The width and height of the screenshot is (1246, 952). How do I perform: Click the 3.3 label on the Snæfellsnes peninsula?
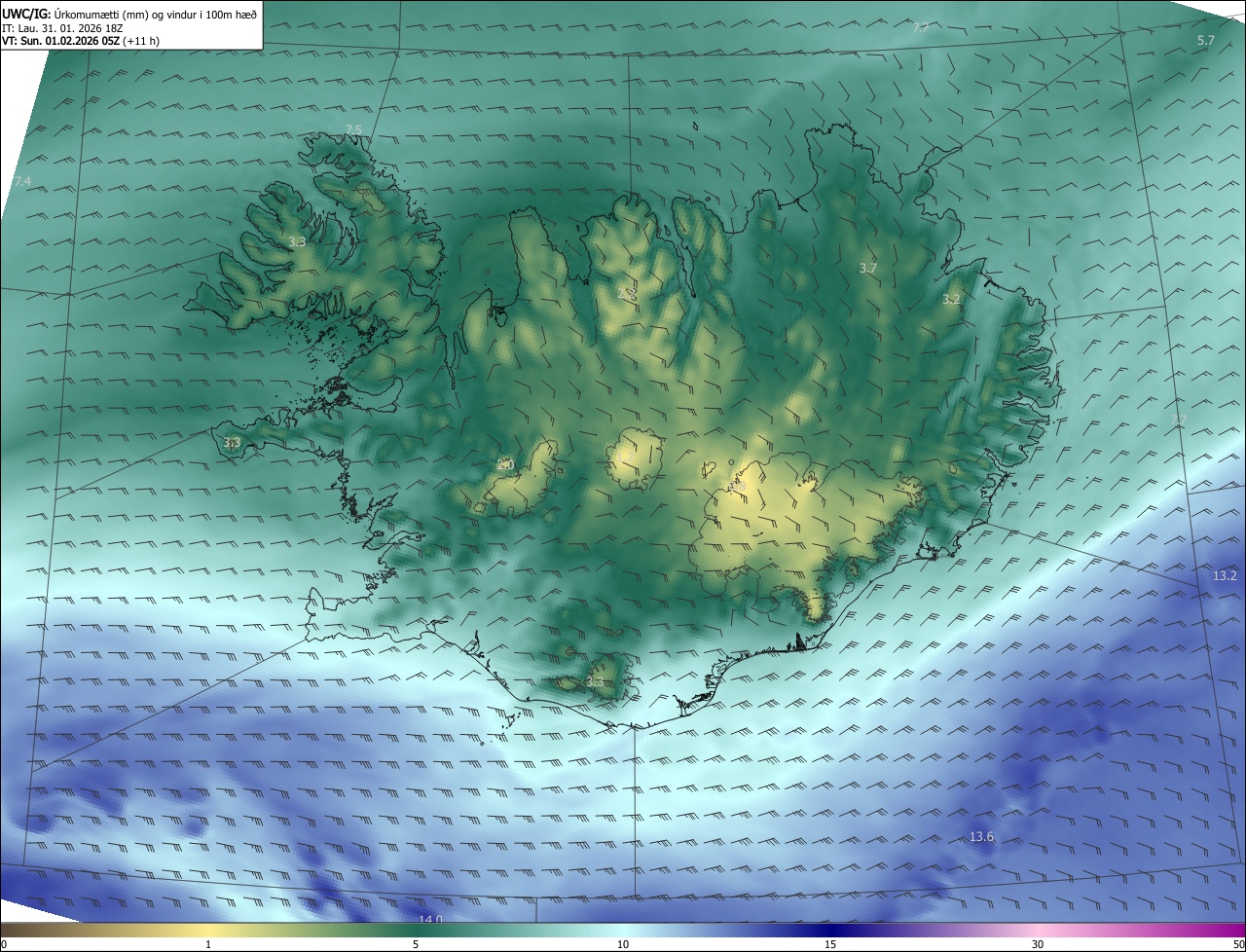(x=232, y=443)
